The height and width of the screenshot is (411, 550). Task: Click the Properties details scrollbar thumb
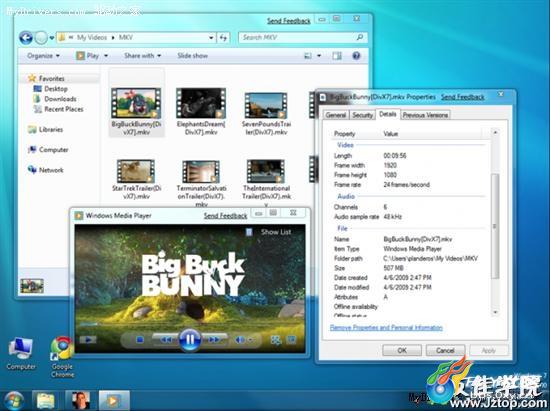click(x=495, y=226)
